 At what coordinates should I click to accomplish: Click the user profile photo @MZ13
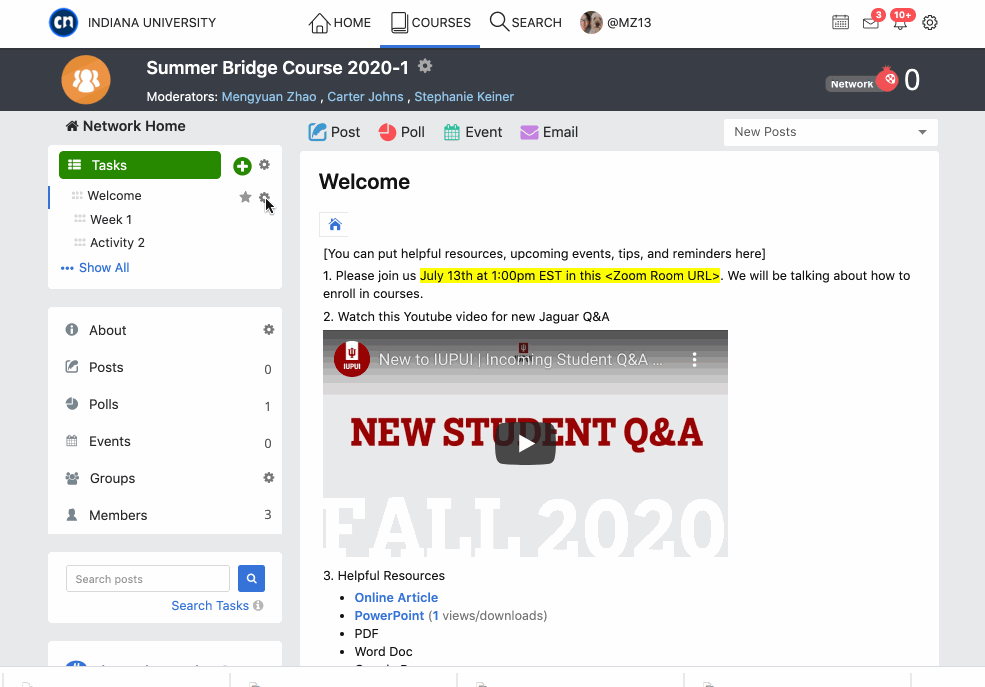pyautogui.click(x=591, y=23)
